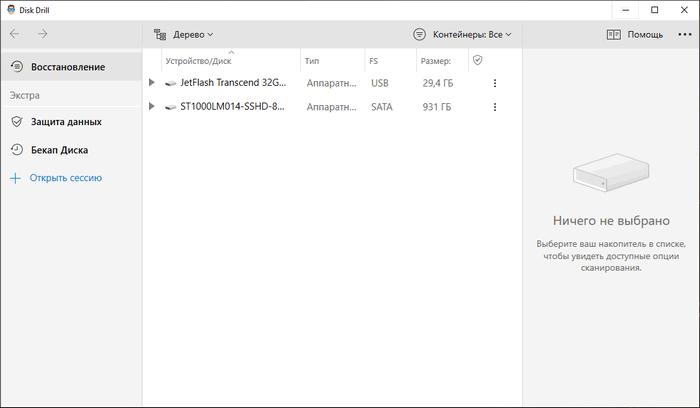
Task: Open Защита данных section
Action: tap(66, 122)
